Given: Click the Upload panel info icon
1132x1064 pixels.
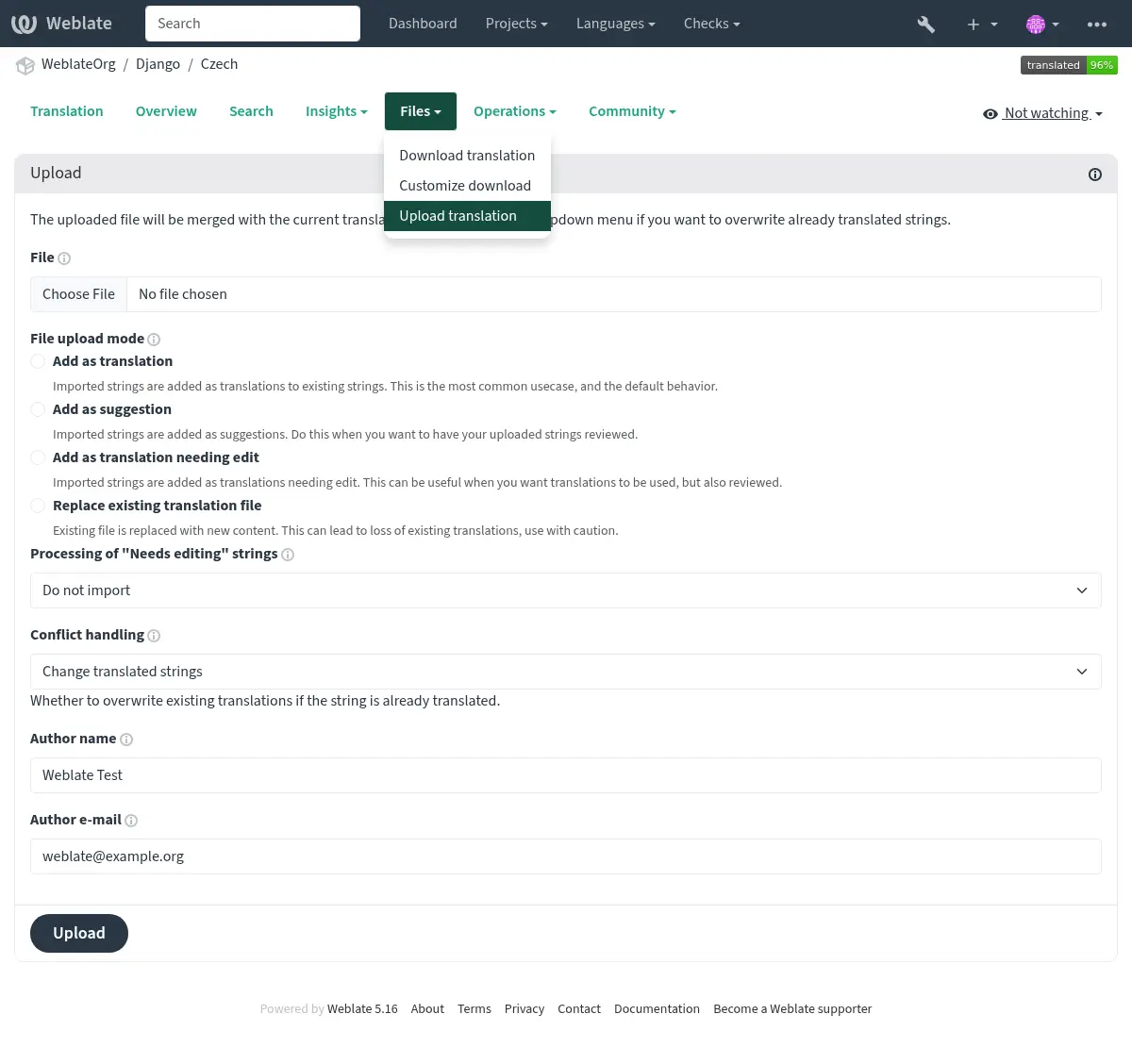Looking at the screenshot, I should point(1094,175).
